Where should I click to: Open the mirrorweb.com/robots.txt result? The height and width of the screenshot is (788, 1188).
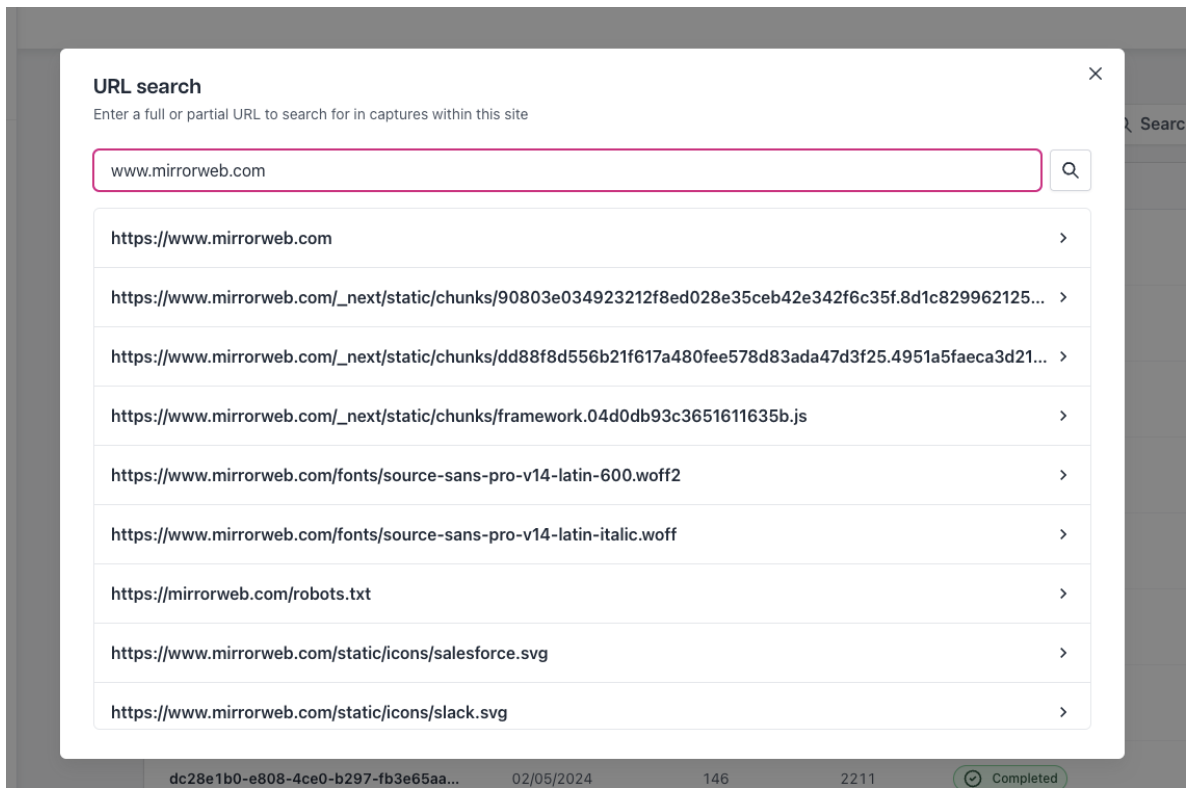coord(592,593)
